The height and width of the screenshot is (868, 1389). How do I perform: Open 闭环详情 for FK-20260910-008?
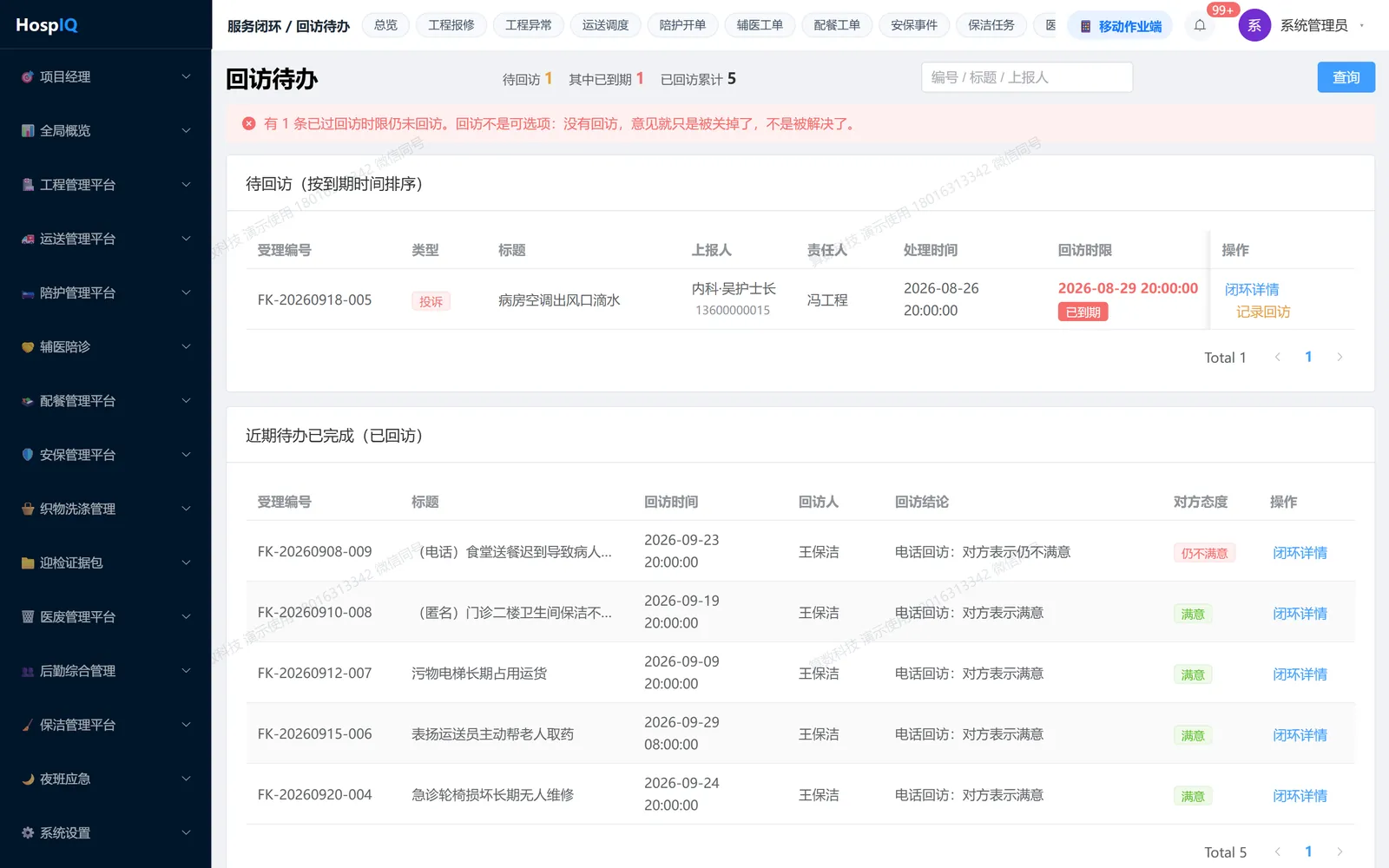click(x=1300, y=614)
